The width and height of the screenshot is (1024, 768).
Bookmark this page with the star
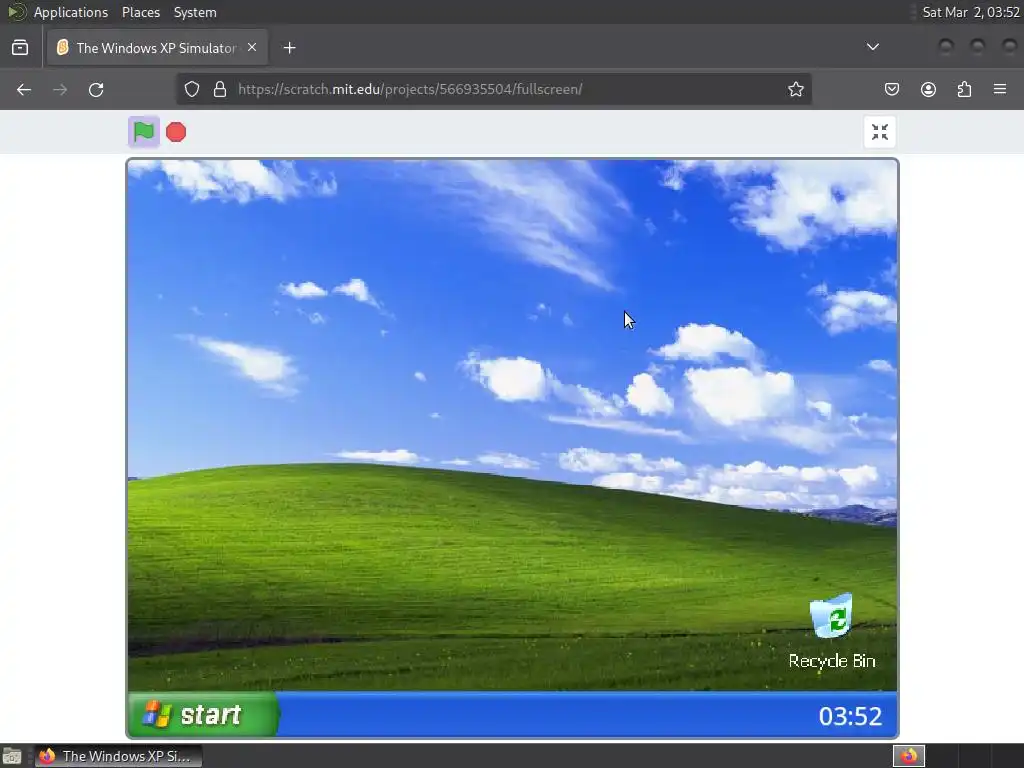tap(795, 89)
